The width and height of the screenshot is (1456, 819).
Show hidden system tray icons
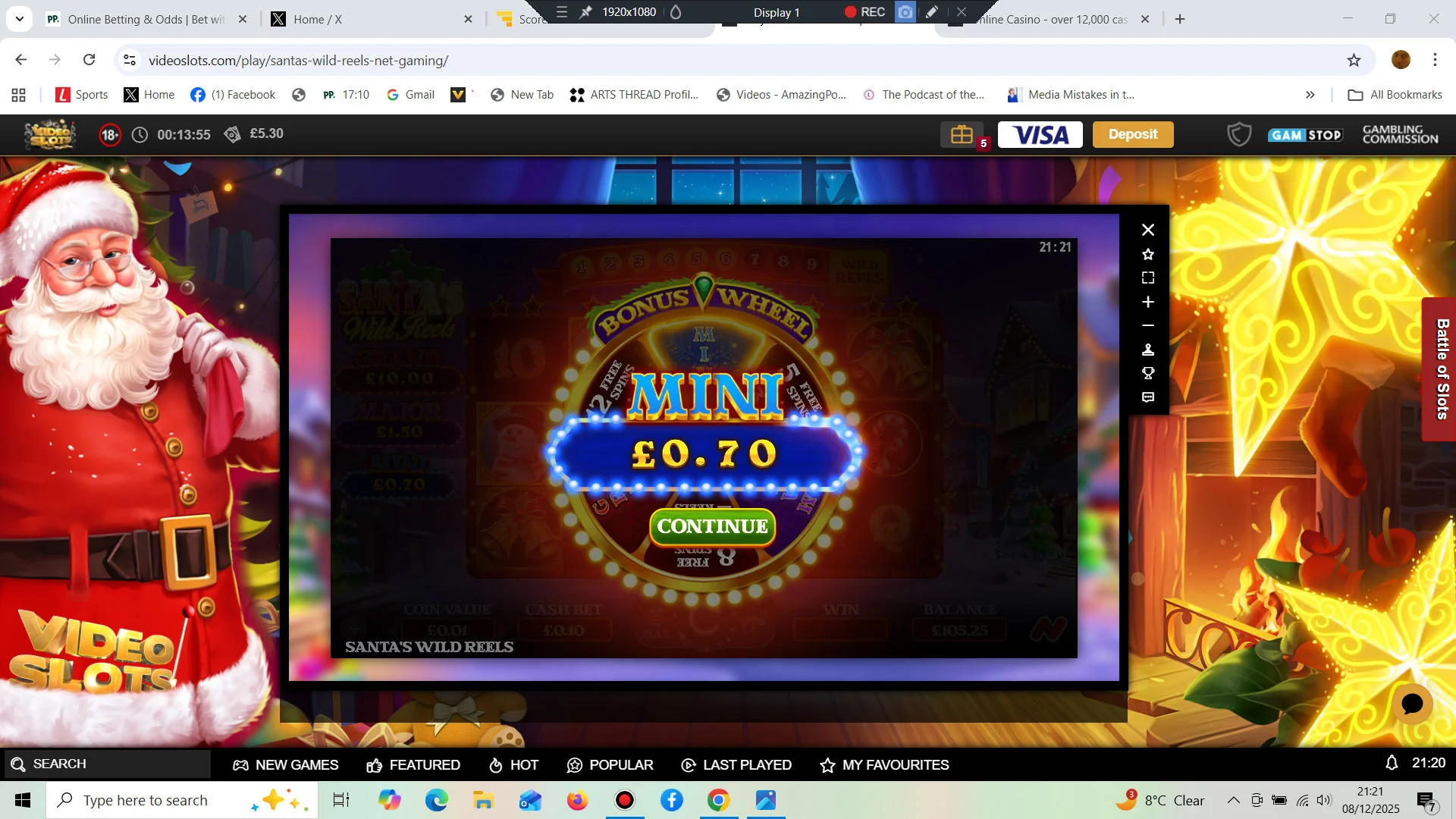1233,800
